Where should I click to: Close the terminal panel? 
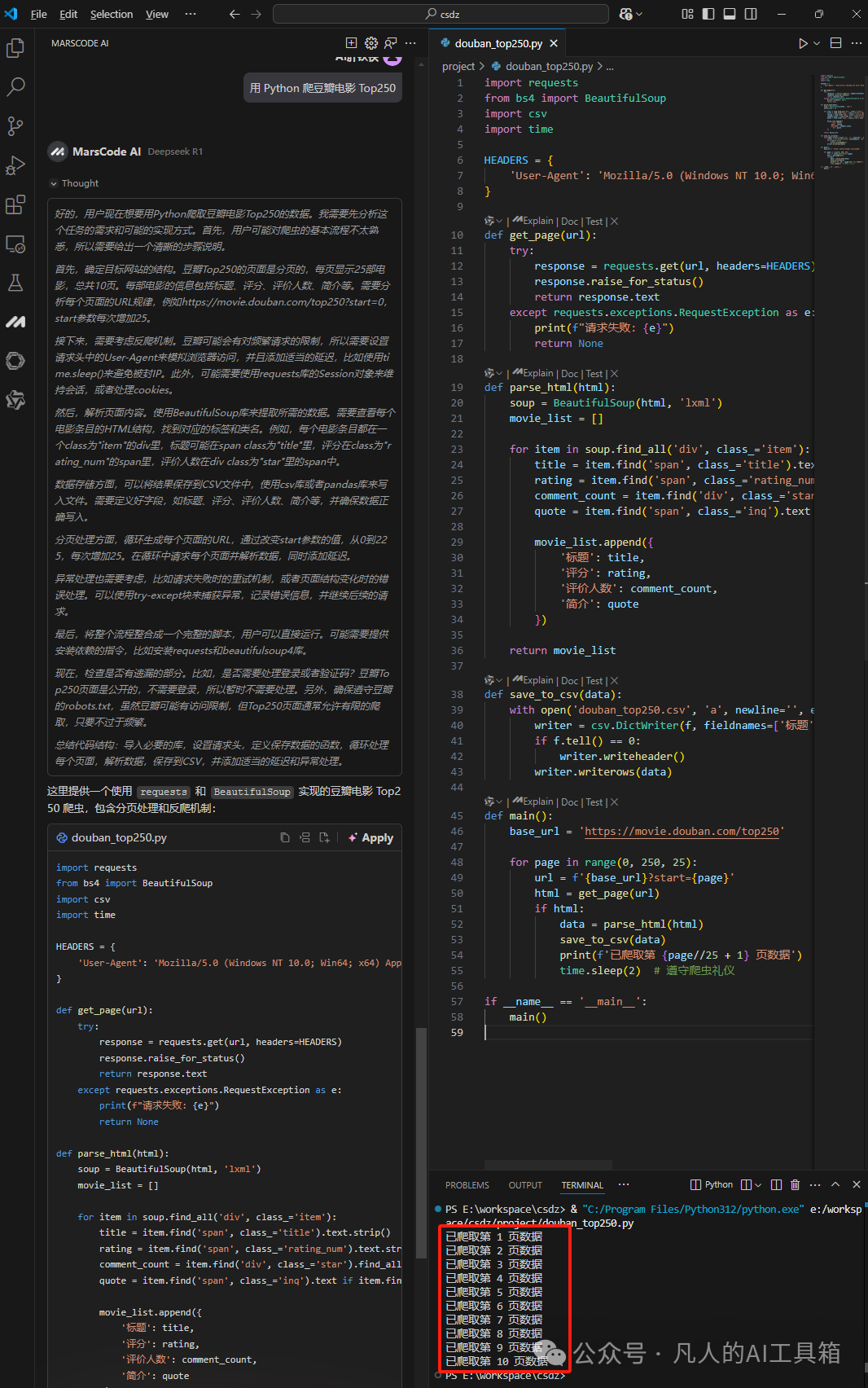click(x=857, y=1184)
